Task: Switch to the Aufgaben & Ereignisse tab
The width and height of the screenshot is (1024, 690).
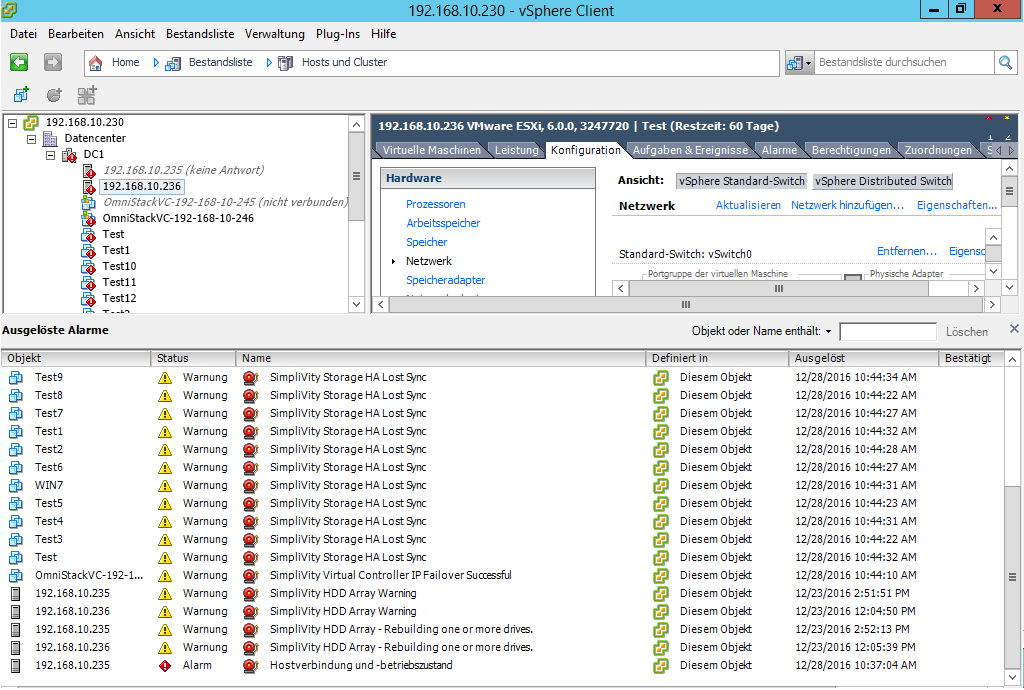Action: pyautogui.click(x=690, y=150)
